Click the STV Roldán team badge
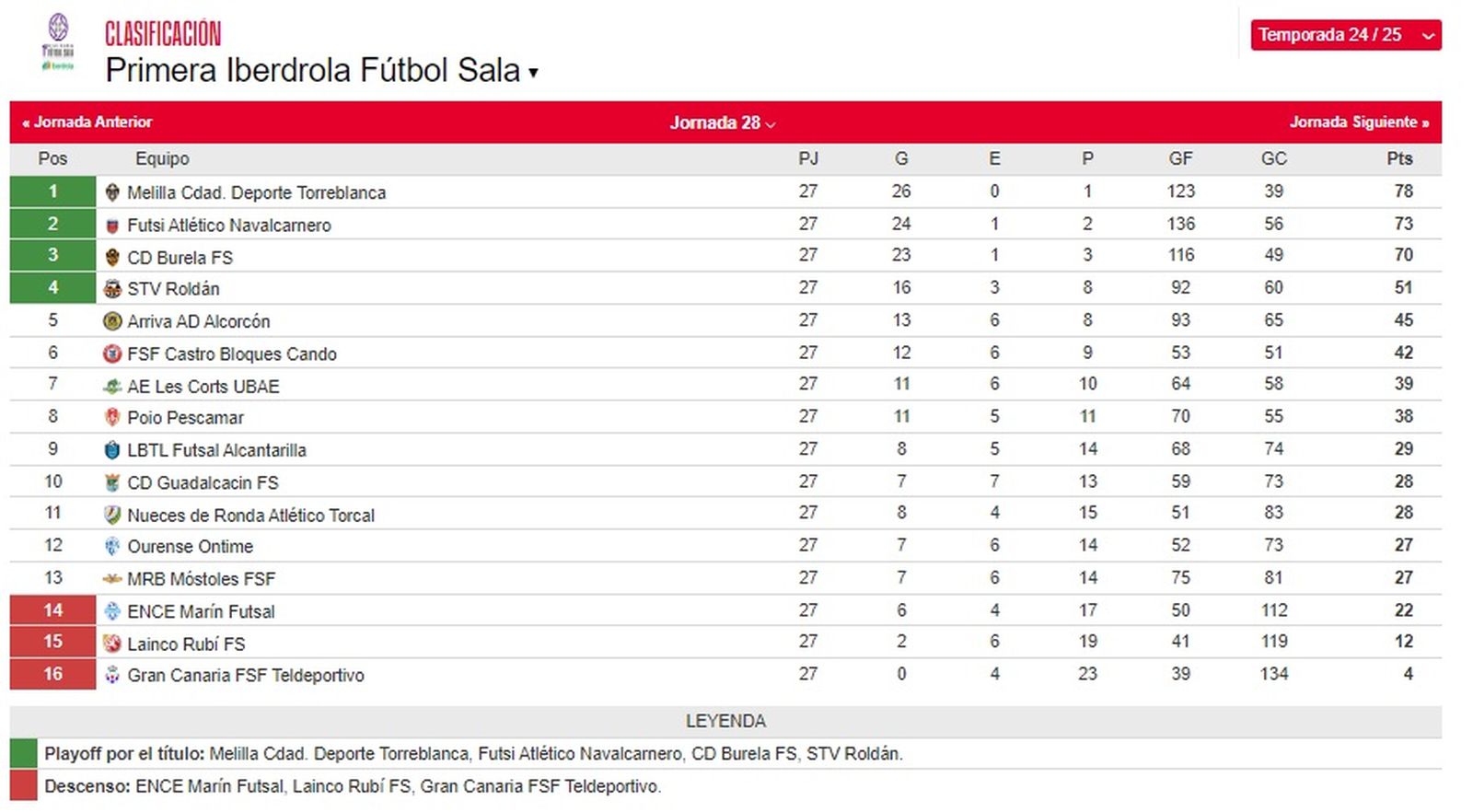This screenshot has height=812, width=1473. [112, 288]
